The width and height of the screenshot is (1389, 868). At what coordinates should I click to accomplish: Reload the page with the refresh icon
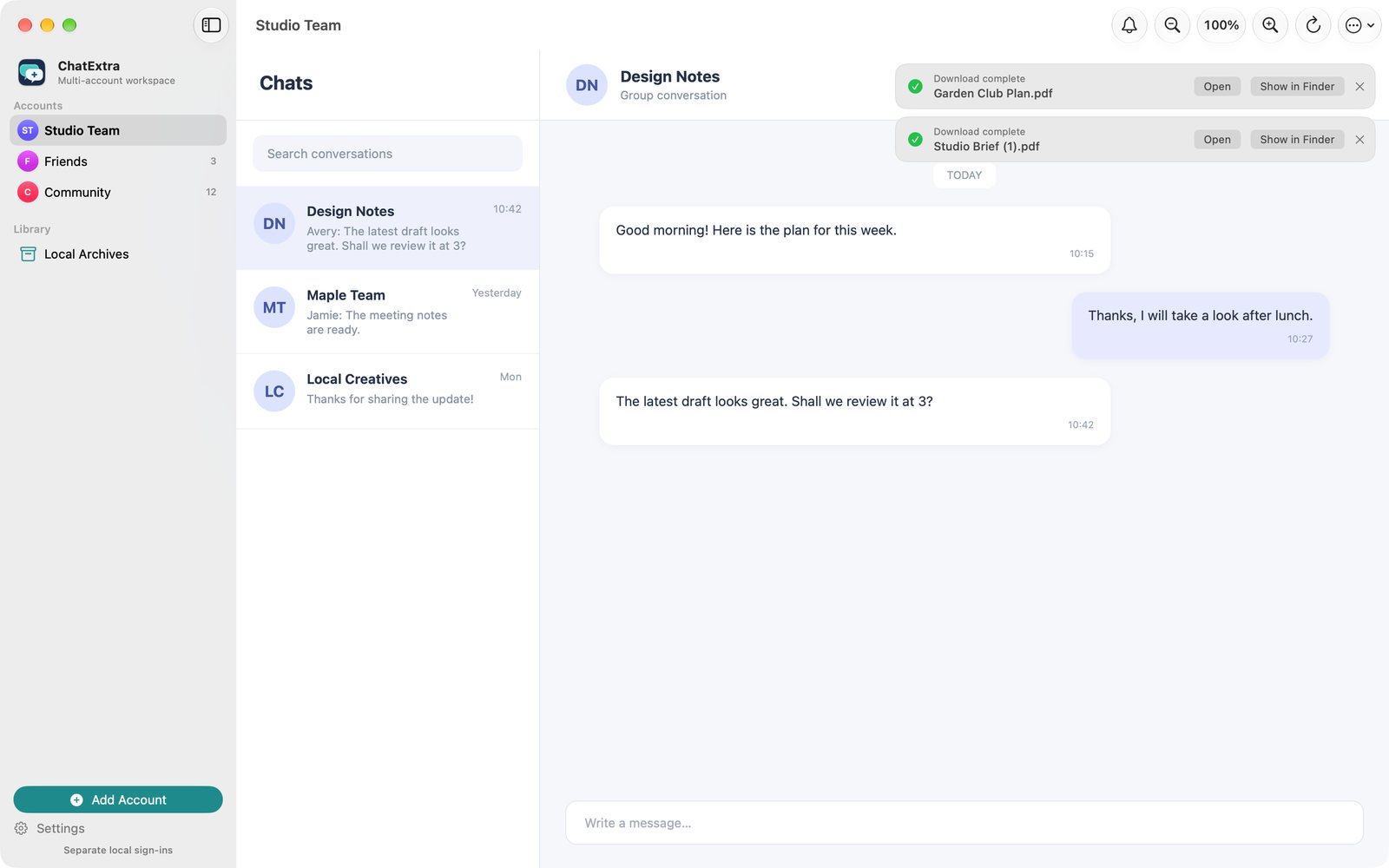pyautogui.click(x=1313, y=25)
